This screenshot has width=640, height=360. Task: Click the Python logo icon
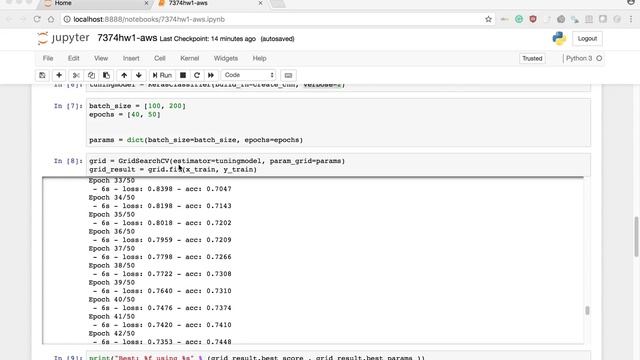coord(559,38)
